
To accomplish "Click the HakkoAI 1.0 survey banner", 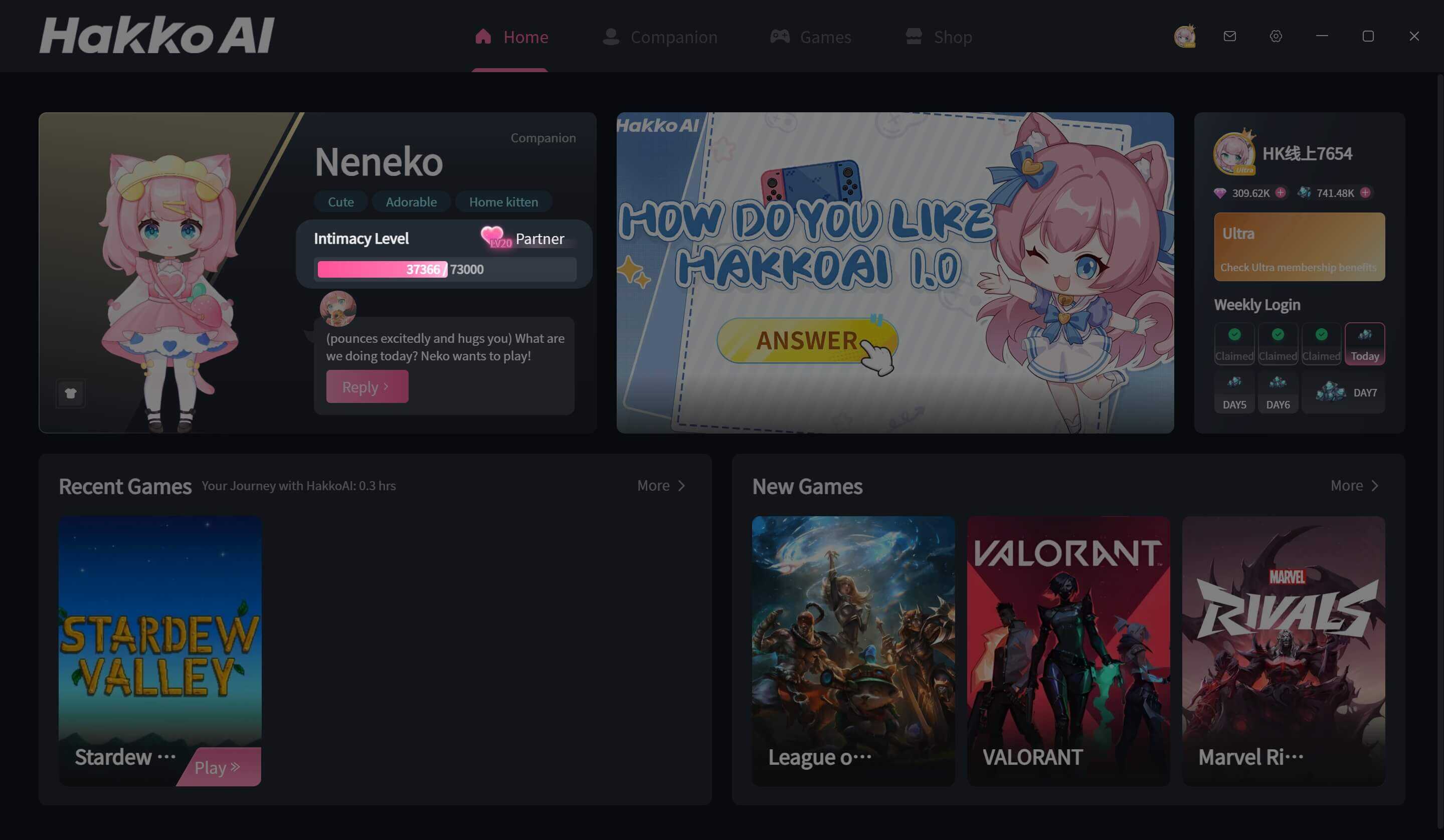I will click(x=894, y=272).
